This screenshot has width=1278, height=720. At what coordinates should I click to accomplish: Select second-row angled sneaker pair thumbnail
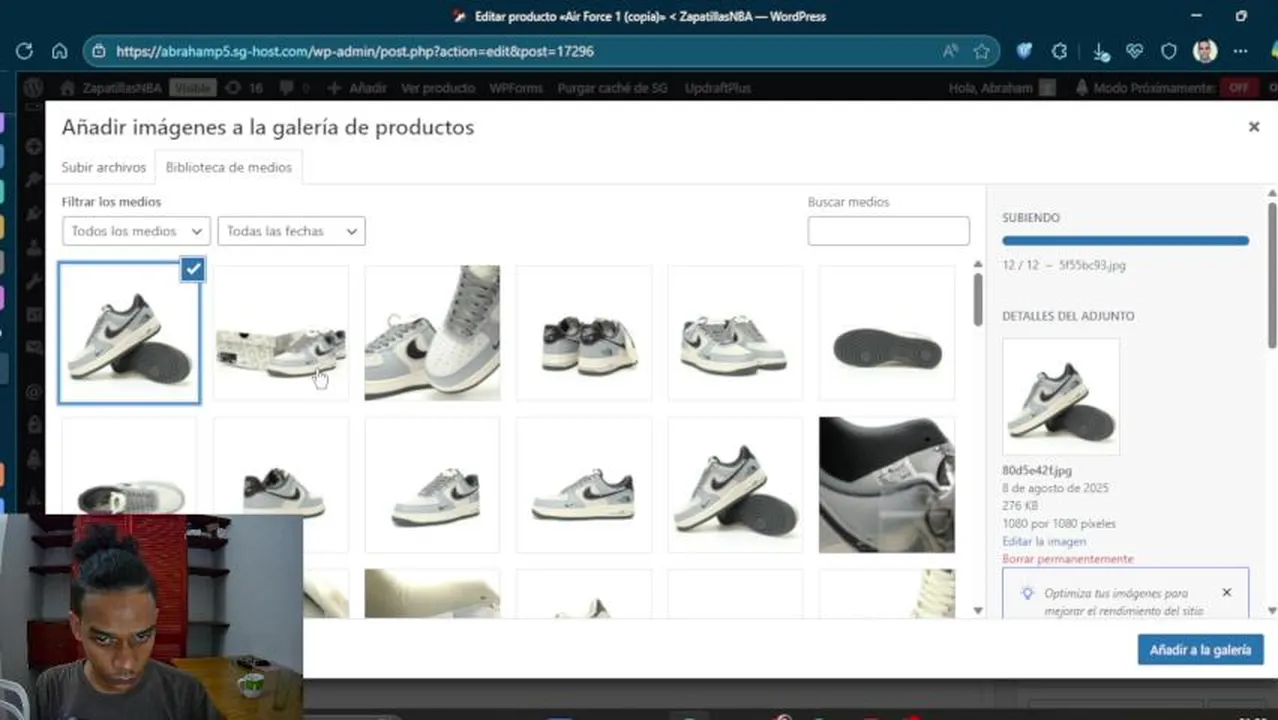point(735,485)
